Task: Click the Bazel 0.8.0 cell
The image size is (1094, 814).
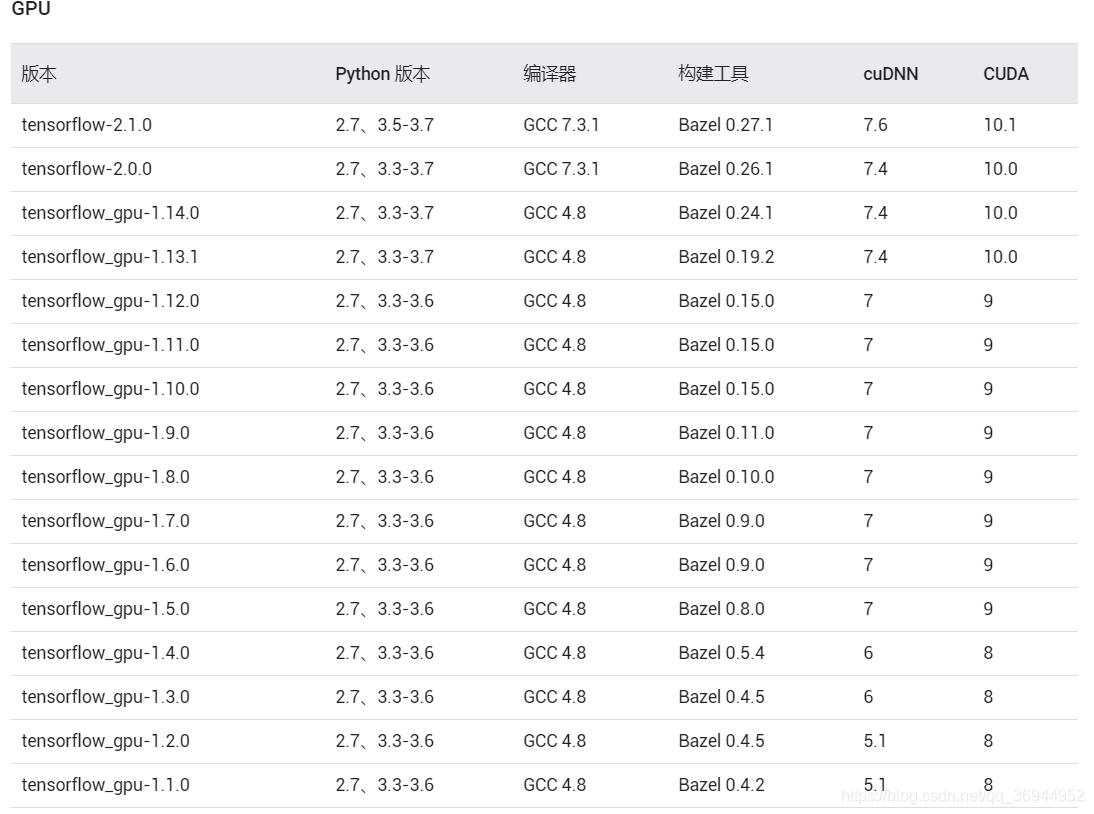Action: click(x=721, y=608)
